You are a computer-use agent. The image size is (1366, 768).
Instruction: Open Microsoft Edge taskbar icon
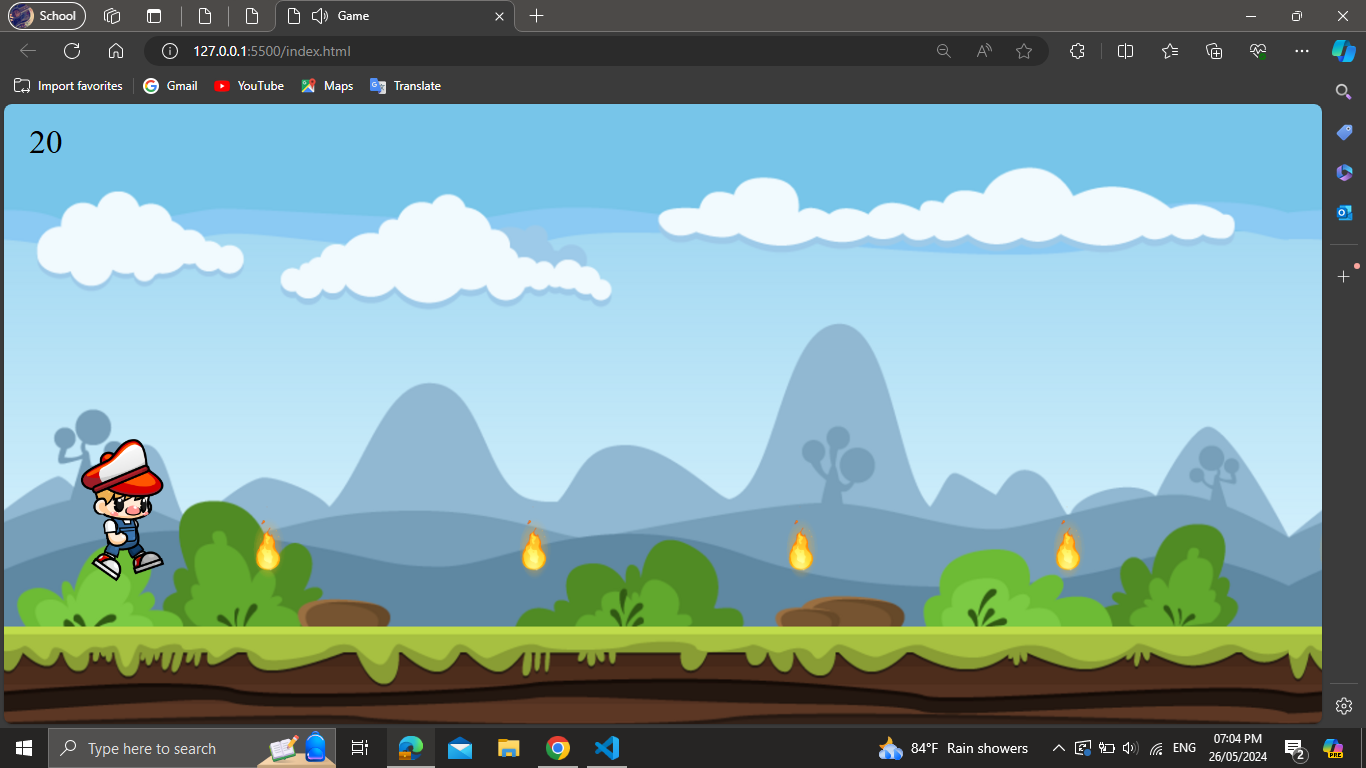point(411,748)
